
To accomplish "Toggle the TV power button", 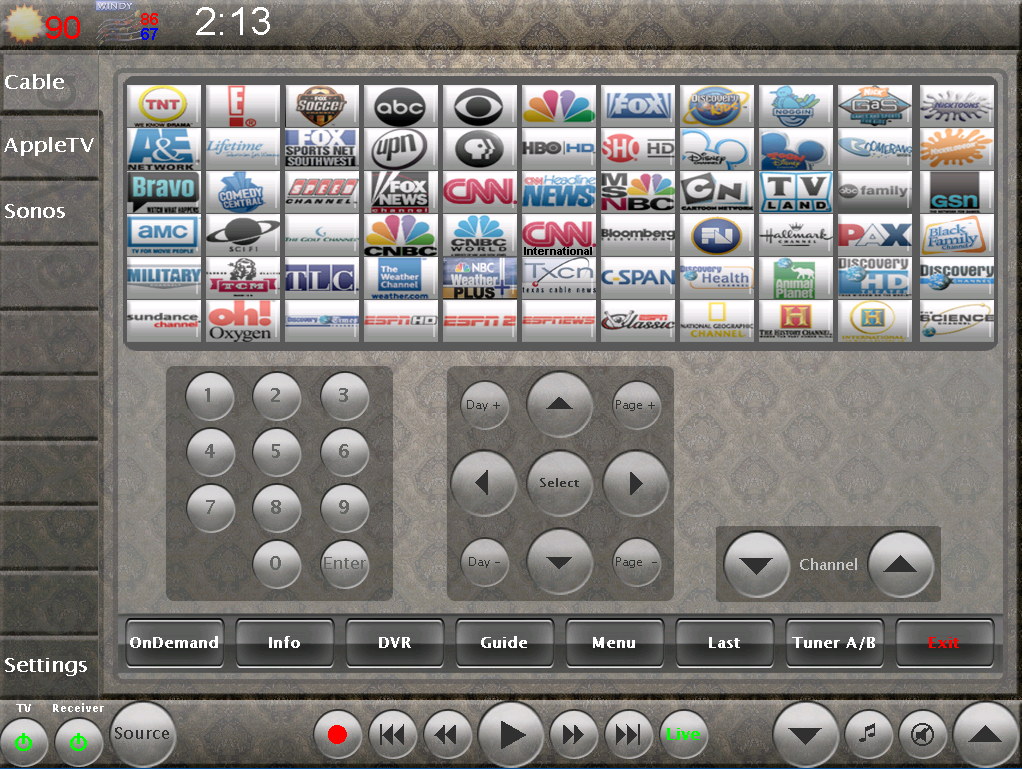I will [23, 742].
